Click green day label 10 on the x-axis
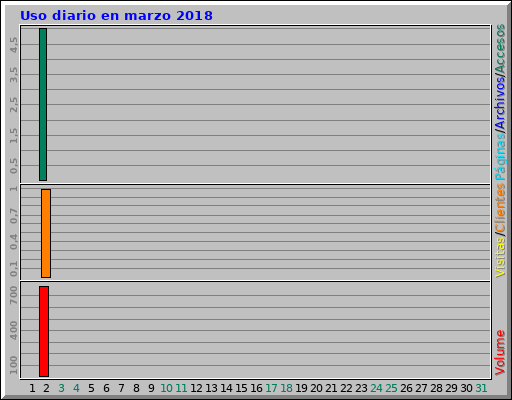 (x=166, y=388)
